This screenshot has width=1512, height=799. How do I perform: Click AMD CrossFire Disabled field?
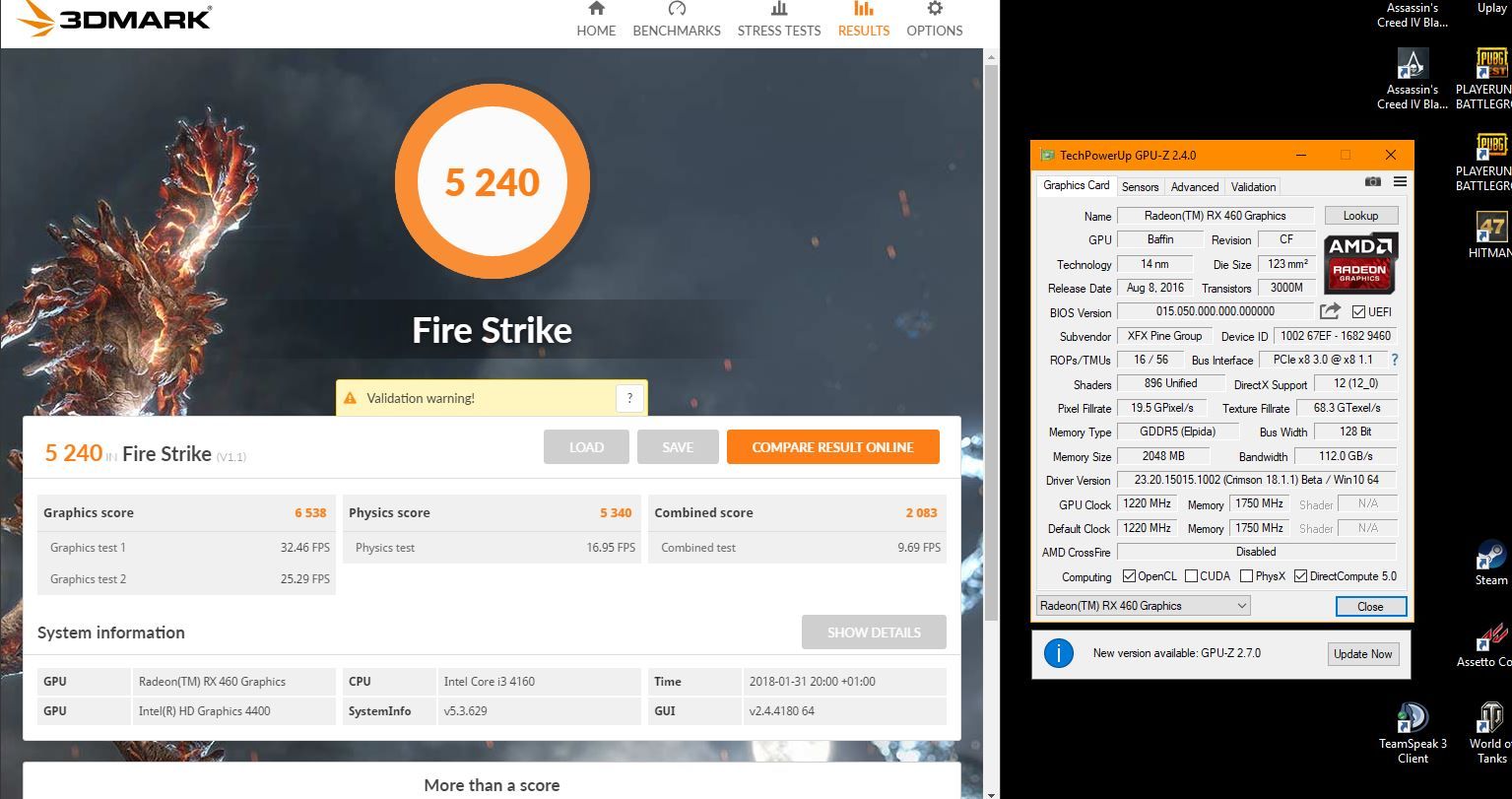click(1256, 552)
